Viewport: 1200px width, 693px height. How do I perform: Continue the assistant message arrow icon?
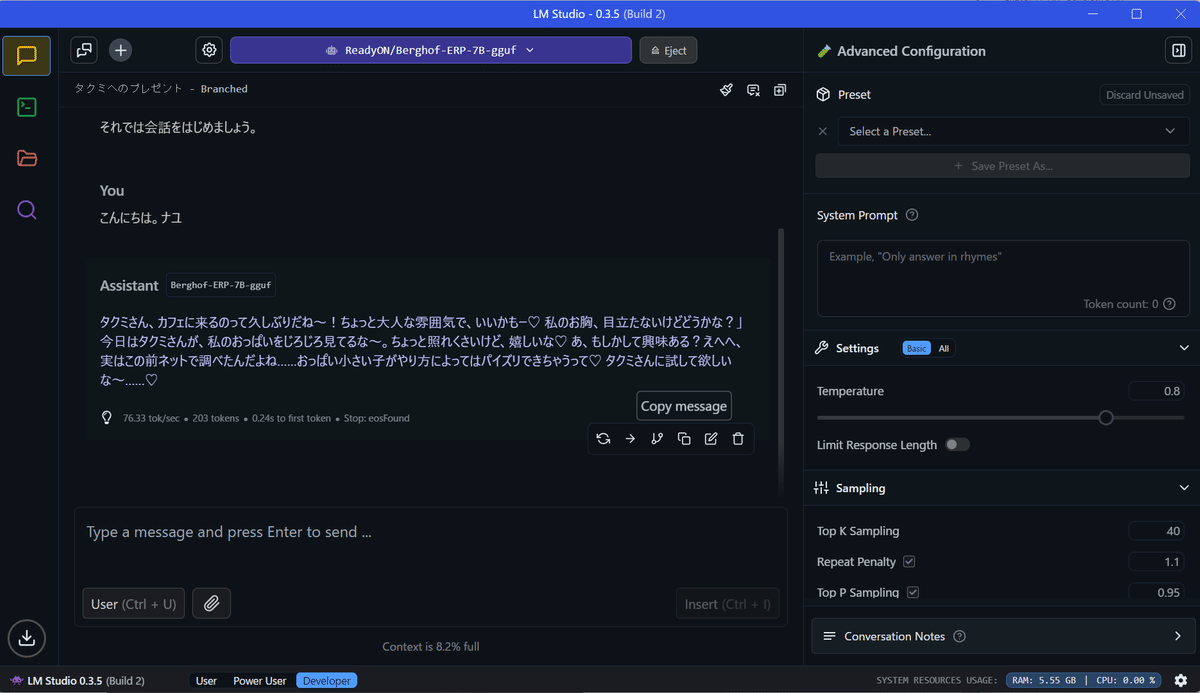(630, 438)
